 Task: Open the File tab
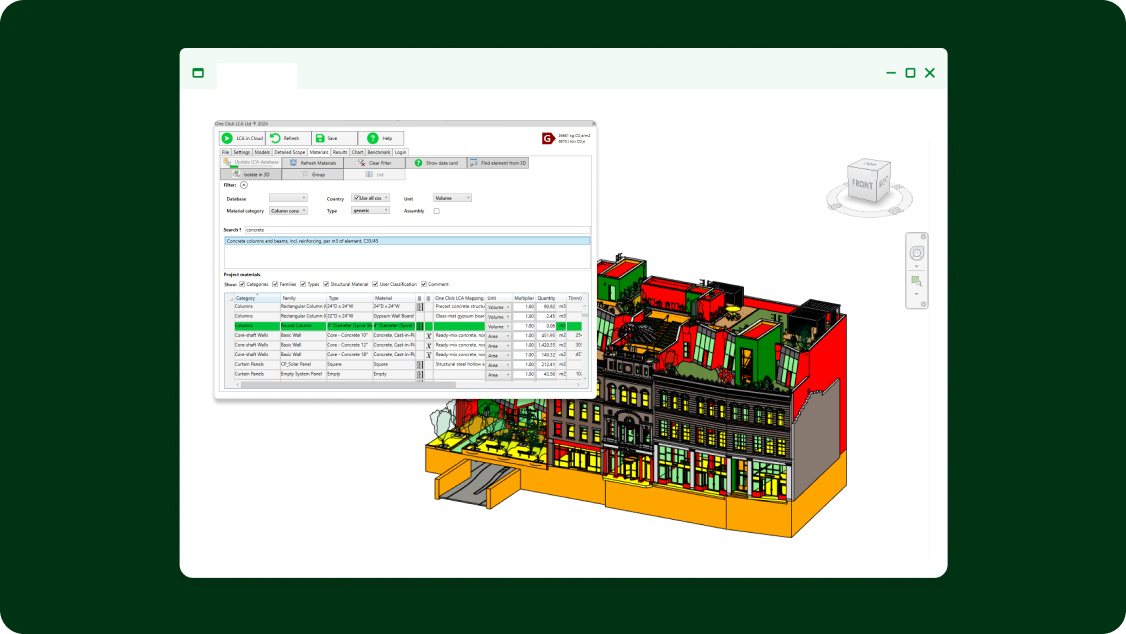coord(225,152)
